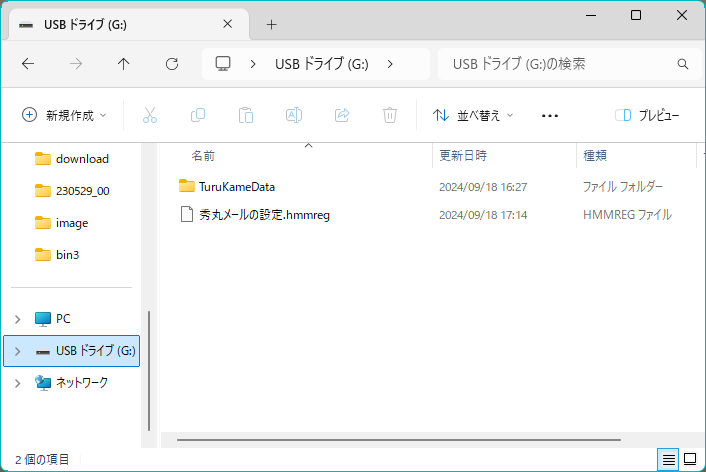This screenshot has height=472, width=706.
Task: Go back with the left arrow
Action: click(28, 64)
